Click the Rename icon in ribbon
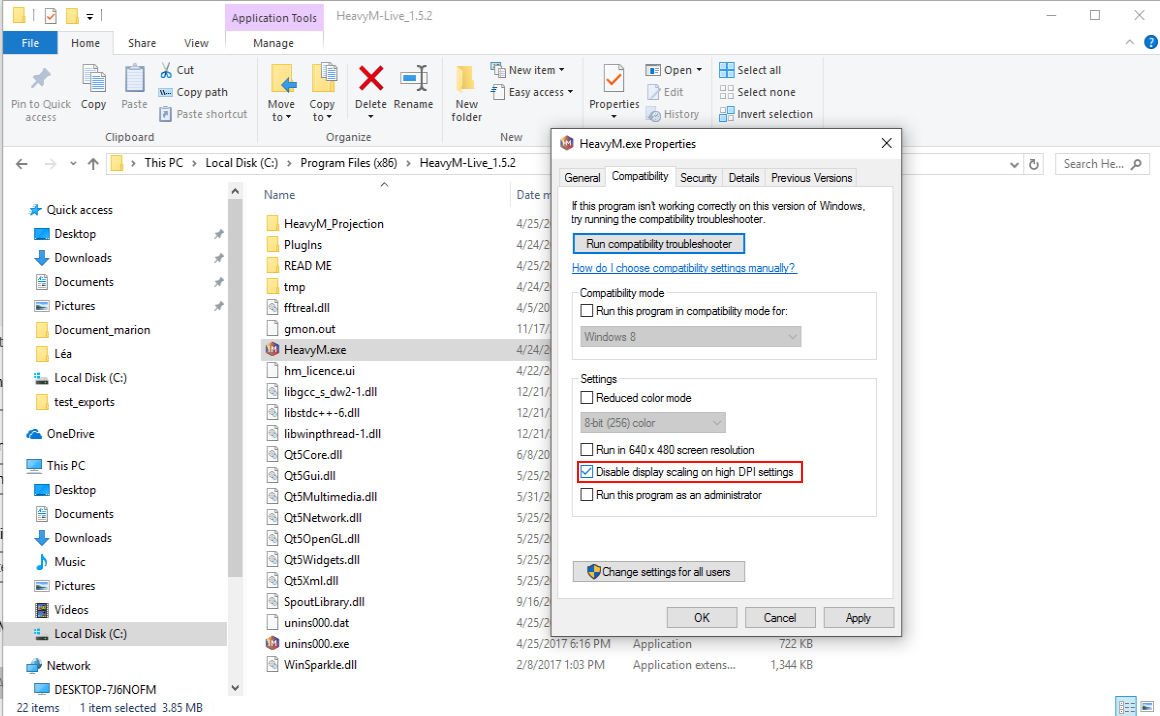 coord(414,78)
